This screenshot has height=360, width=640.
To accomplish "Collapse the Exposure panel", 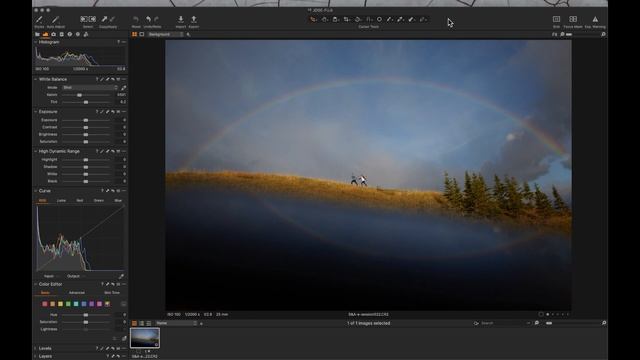I will click(36, 111).
